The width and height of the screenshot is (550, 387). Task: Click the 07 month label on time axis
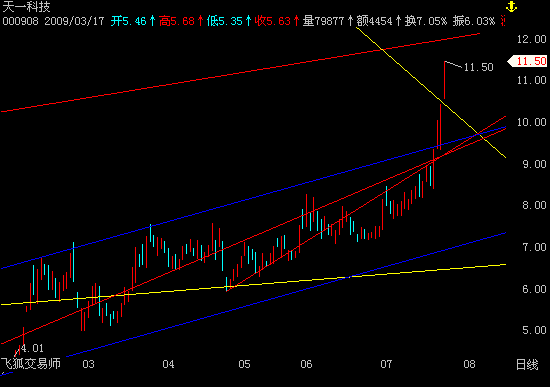[x=386, y=364]
